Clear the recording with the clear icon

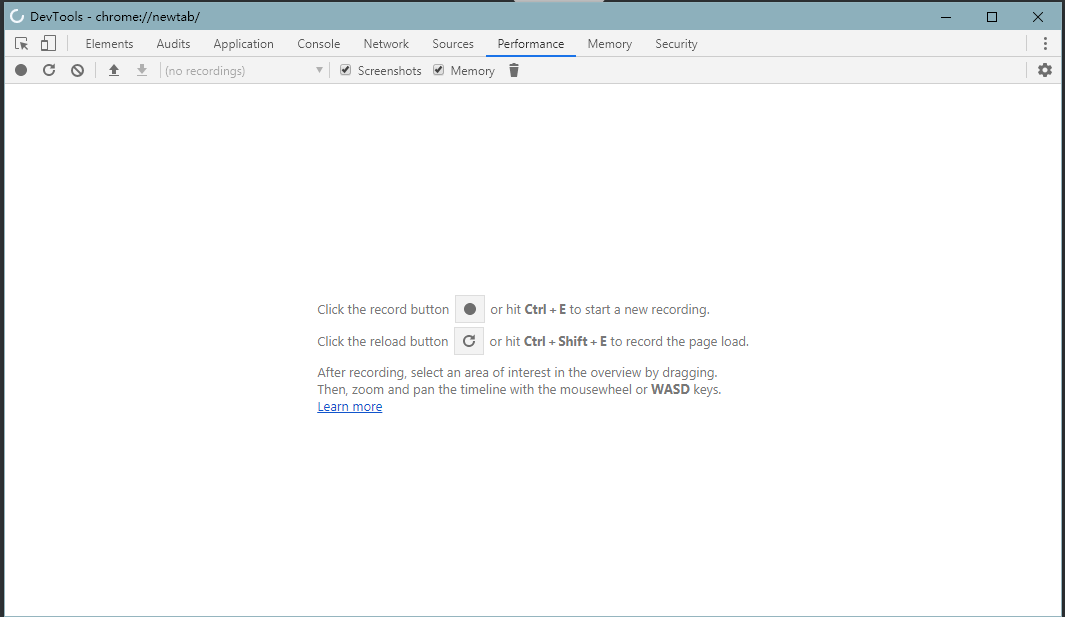click(77, 71)
